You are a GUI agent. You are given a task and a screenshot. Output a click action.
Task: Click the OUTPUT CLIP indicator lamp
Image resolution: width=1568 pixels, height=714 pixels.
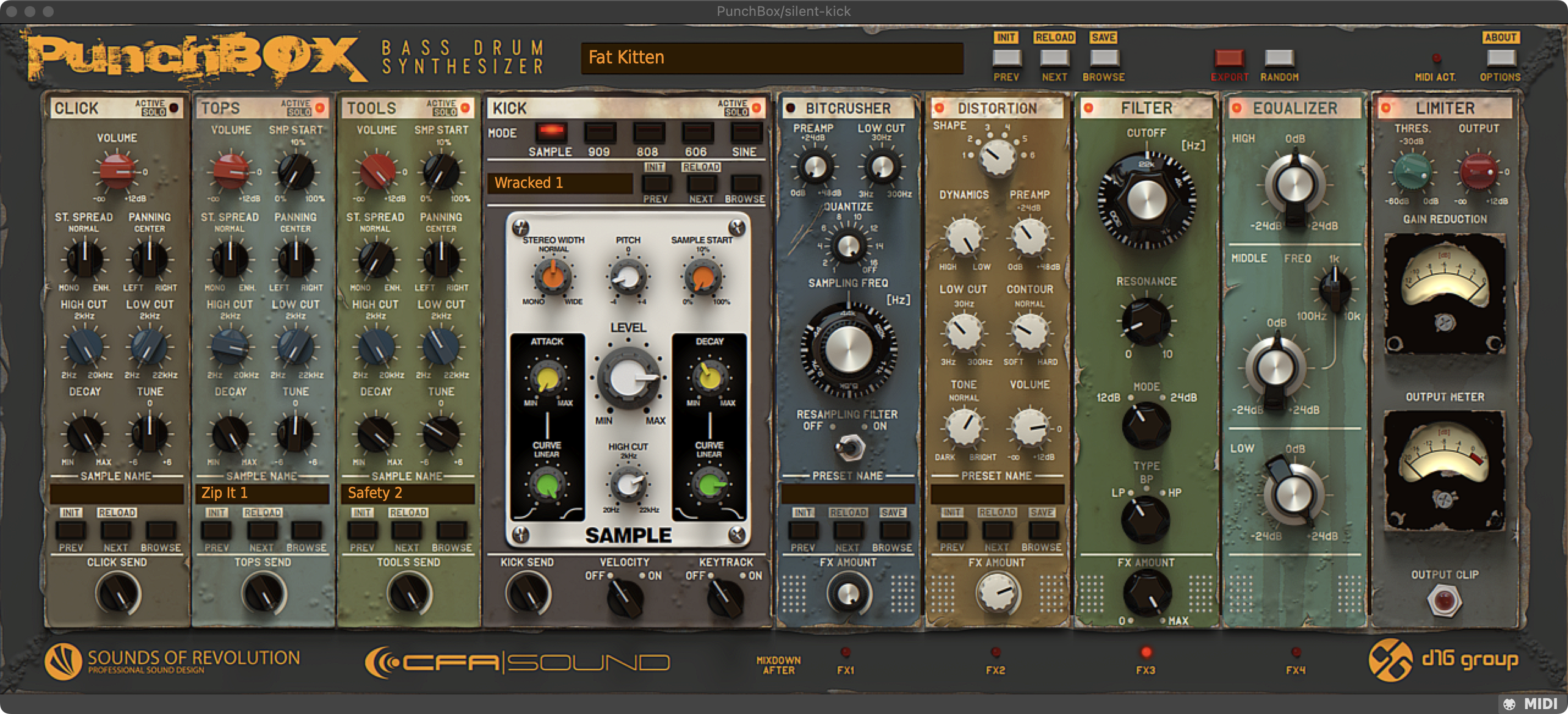[1444, 601]
